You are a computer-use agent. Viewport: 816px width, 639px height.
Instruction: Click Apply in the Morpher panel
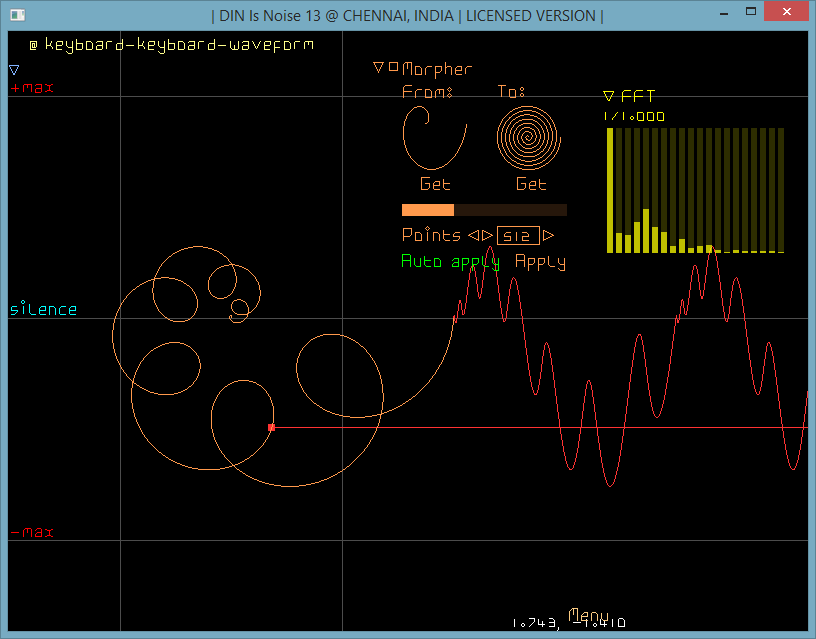[540, 262]
